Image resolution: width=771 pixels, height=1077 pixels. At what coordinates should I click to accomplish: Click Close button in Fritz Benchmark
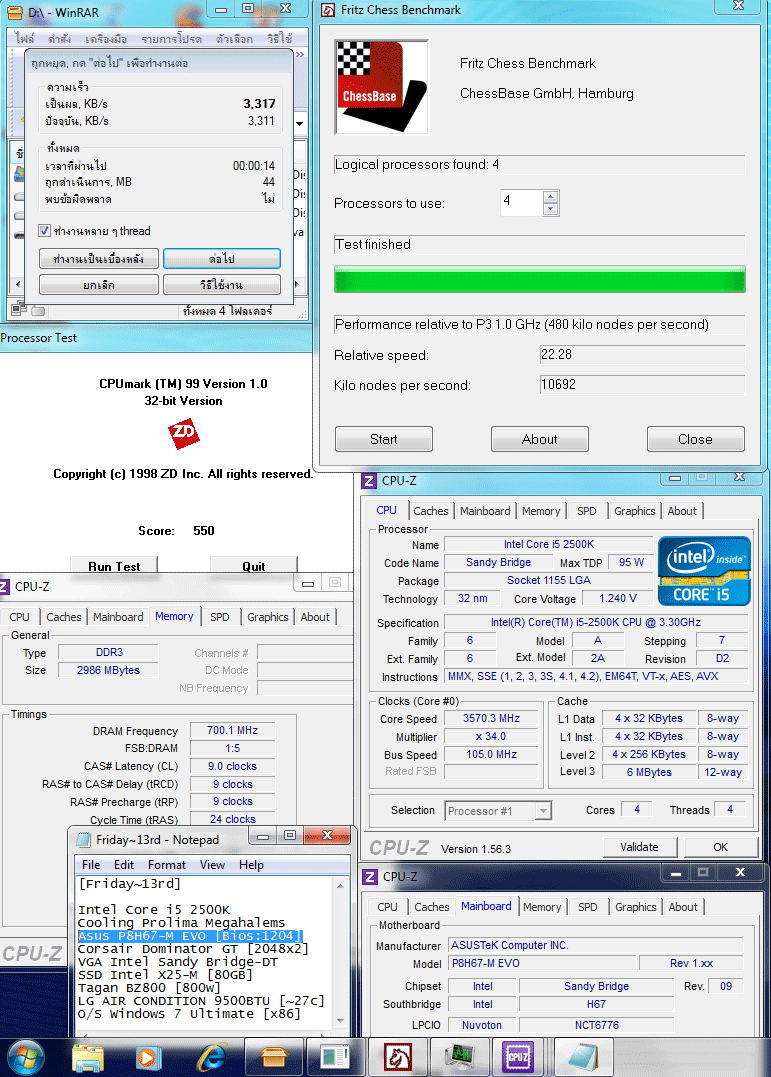(x=695, y=439)
